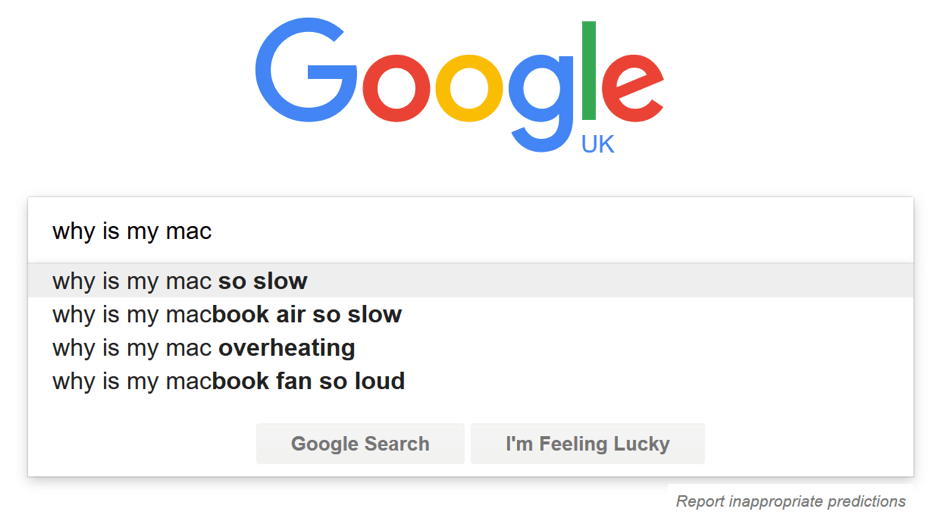Image resolution: width=940 pixels, height=528 pixels.
Task: Click bold 'book fan so loud' suggestion text
Action: 308,381
